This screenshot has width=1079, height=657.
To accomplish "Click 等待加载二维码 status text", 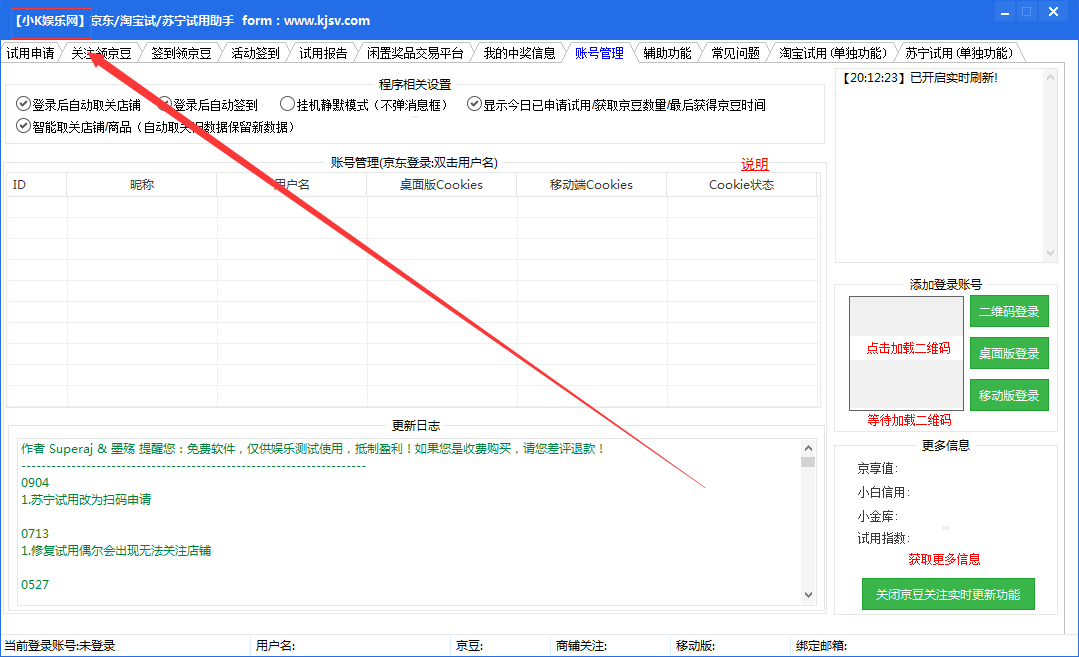I will click(x=909, y=420).
